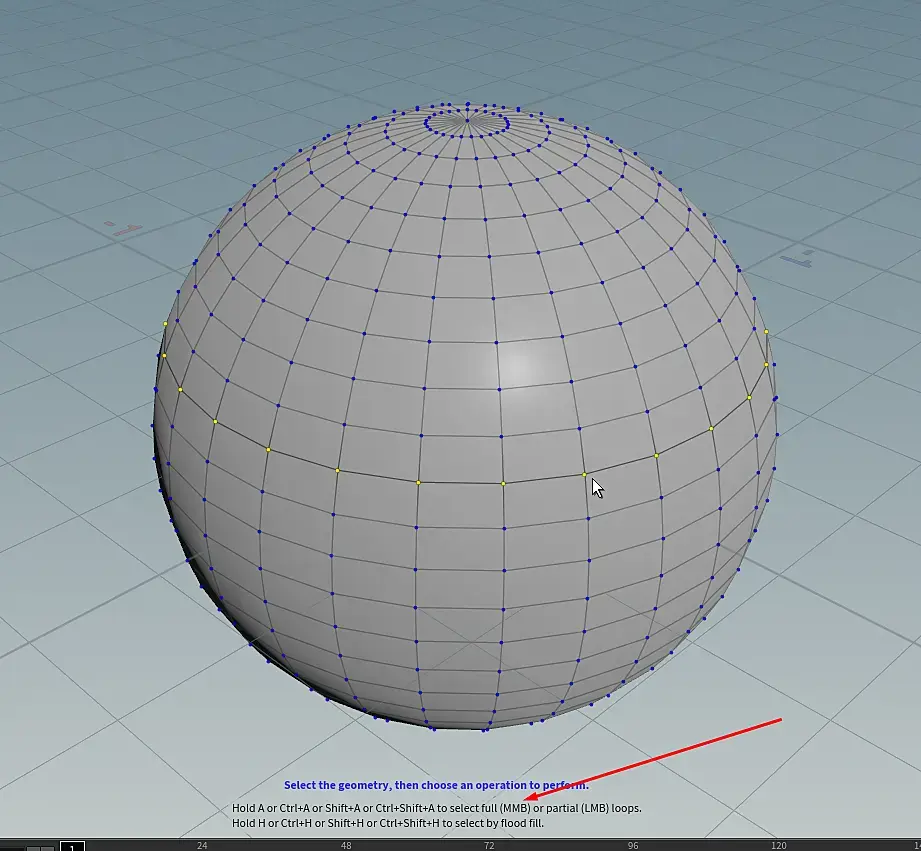The width and height of the screenshot is (921, 851).
Task: Click the 'Hold A or Ctrl+A' loop hint
Action: pos(436,808)
